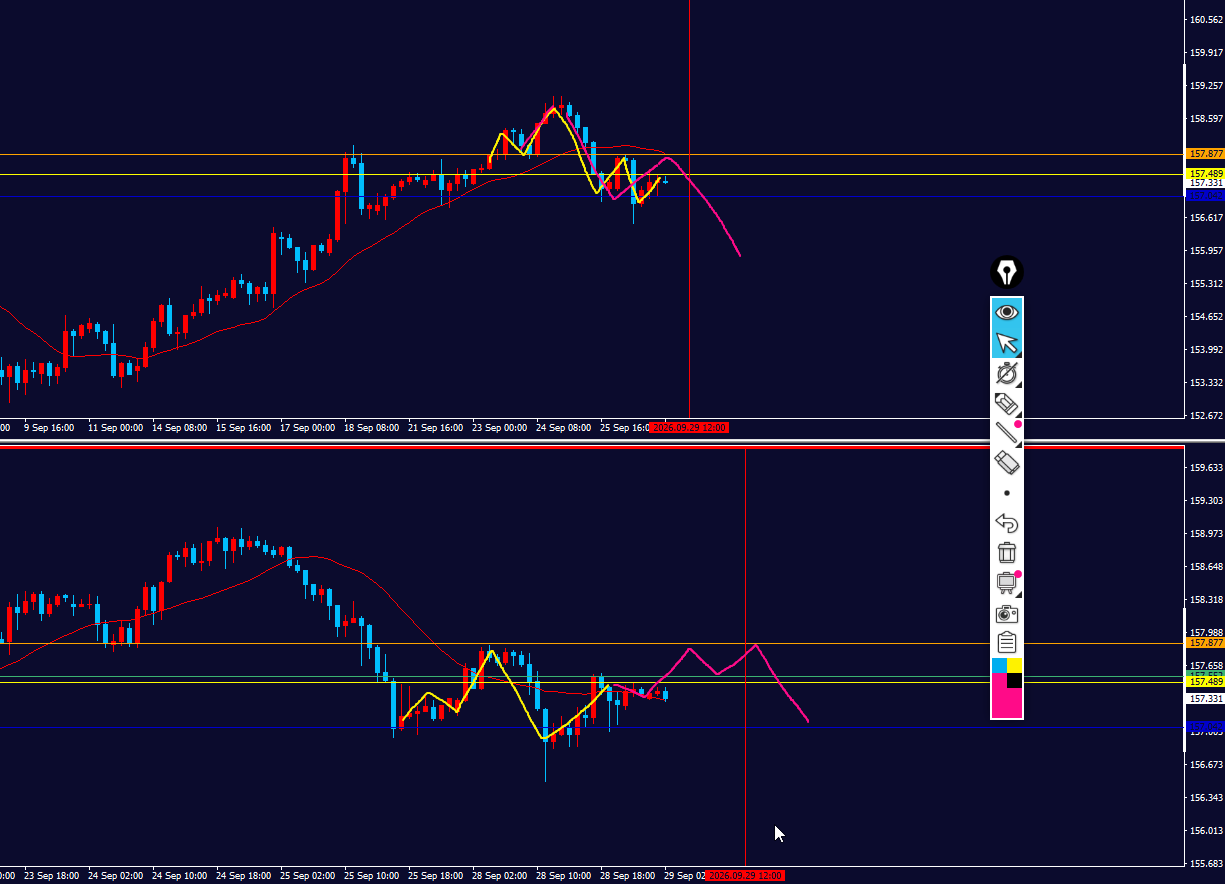Select the arrow cursor tool
The height and width of the screenshot is (884, 1225).
[1007, 343]
